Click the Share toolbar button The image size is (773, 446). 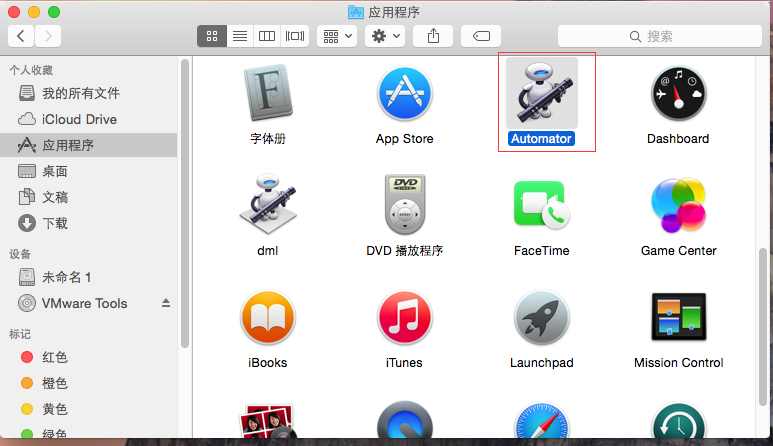coord(433,36)
